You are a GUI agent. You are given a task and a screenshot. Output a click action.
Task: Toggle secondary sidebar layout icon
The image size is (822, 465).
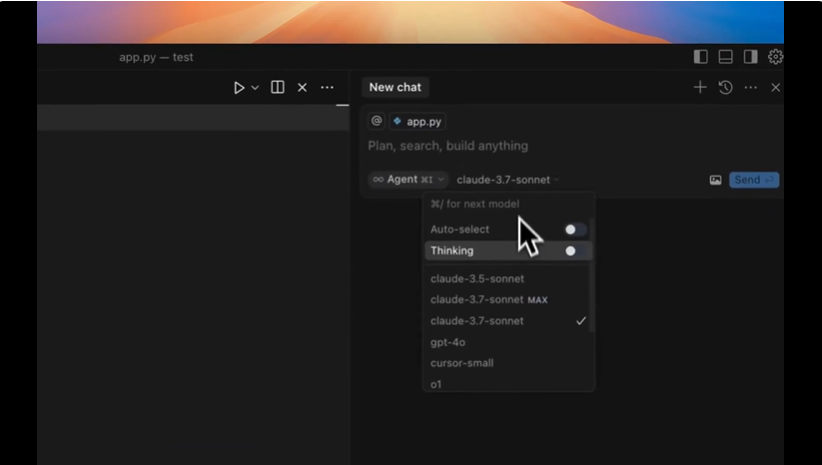[751, 57]
